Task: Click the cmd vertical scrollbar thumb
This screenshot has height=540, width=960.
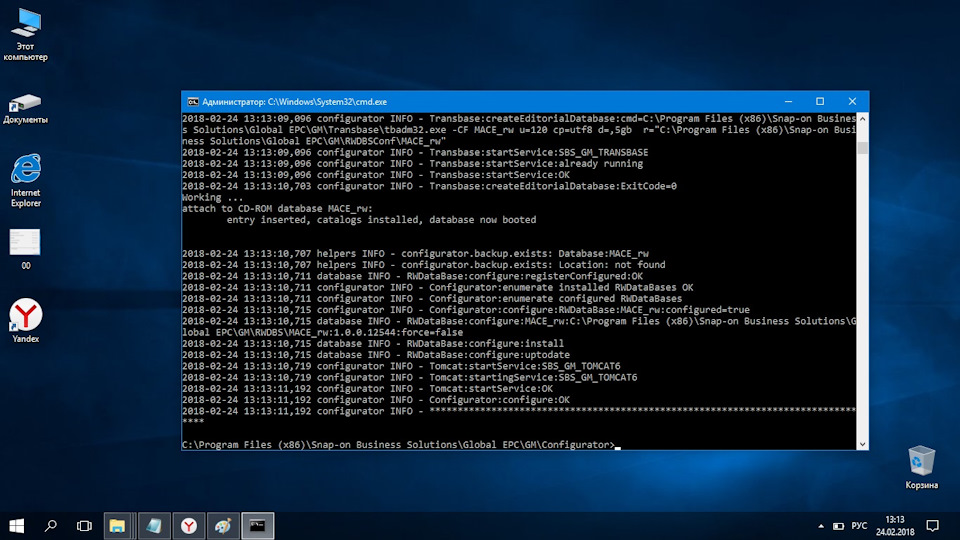Action: tap(863, 148)
